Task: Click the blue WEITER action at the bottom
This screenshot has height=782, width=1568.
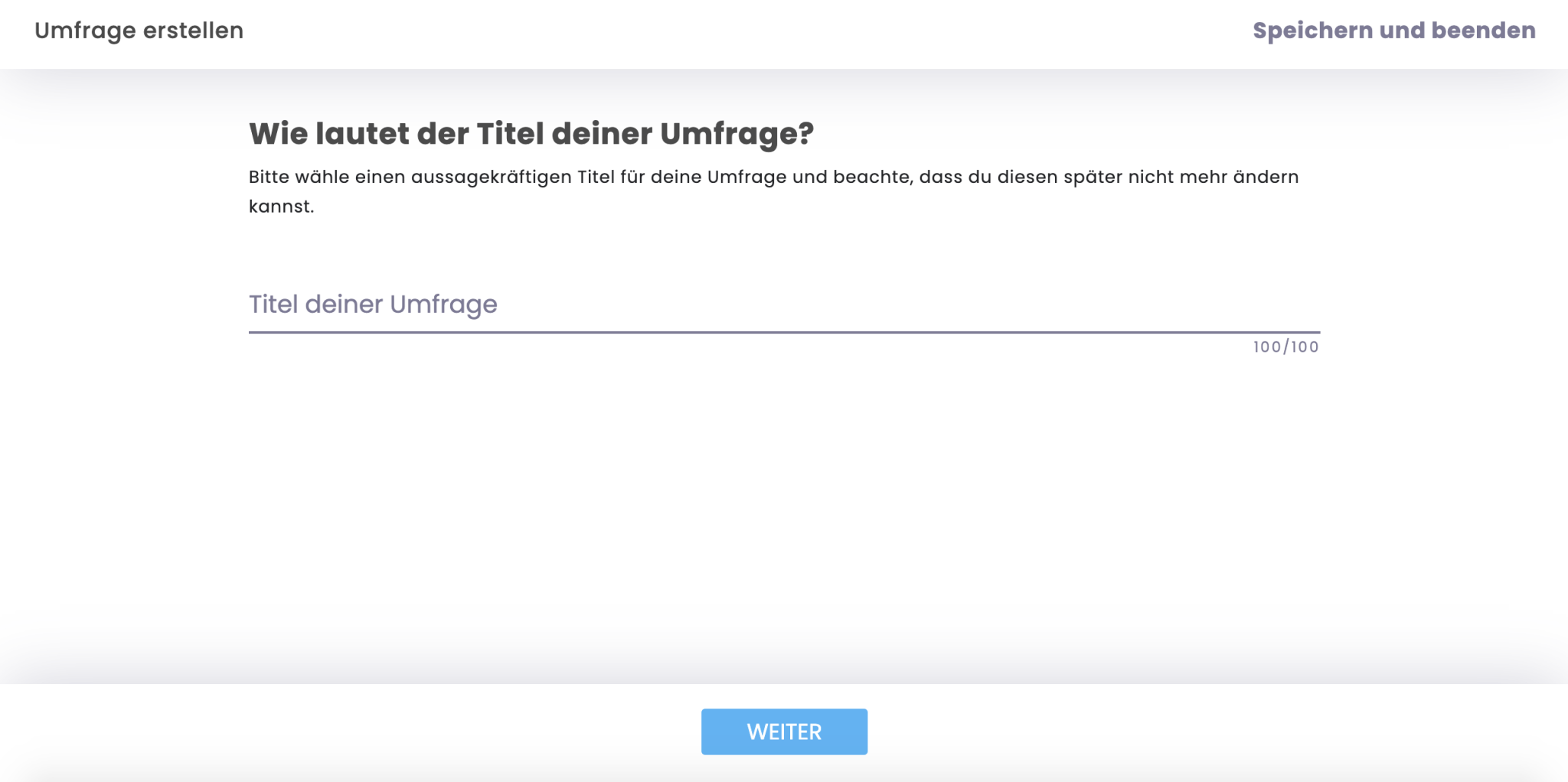Action: point(783,731)
